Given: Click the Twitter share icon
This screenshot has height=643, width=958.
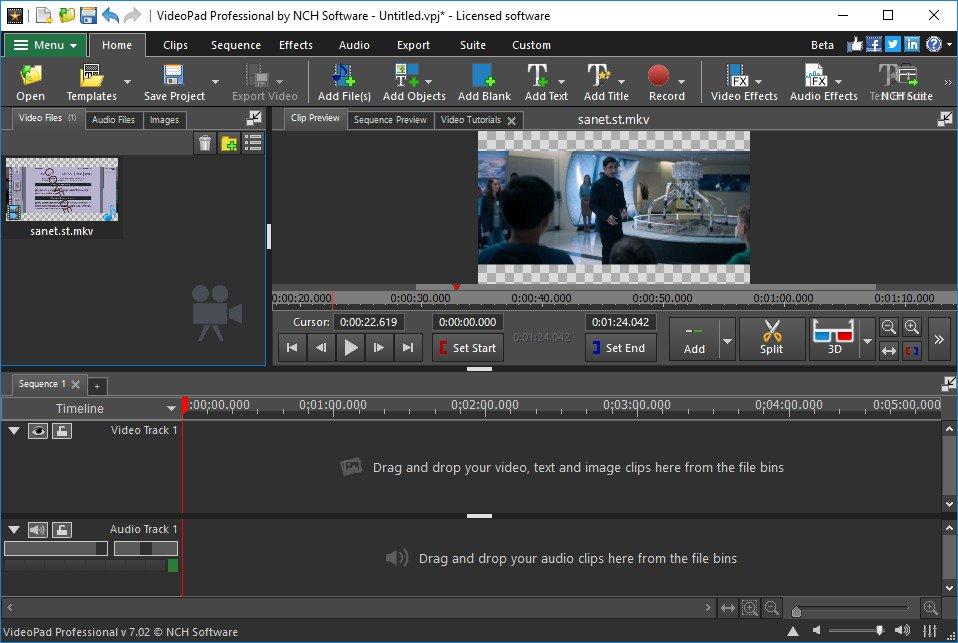Looking at the screenshot, I should pos(893,44).
